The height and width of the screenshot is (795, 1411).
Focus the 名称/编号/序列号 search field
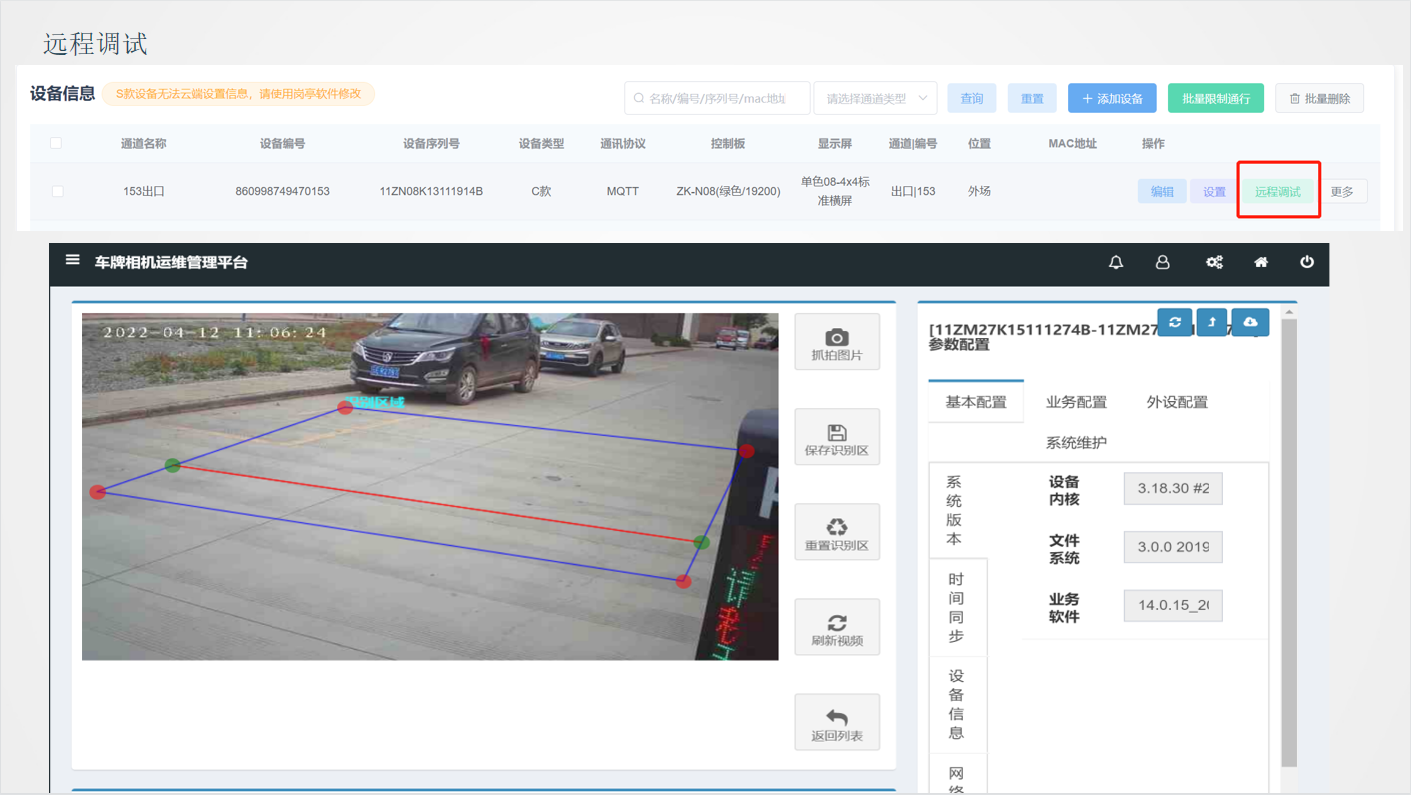click(x=717, y=98)
